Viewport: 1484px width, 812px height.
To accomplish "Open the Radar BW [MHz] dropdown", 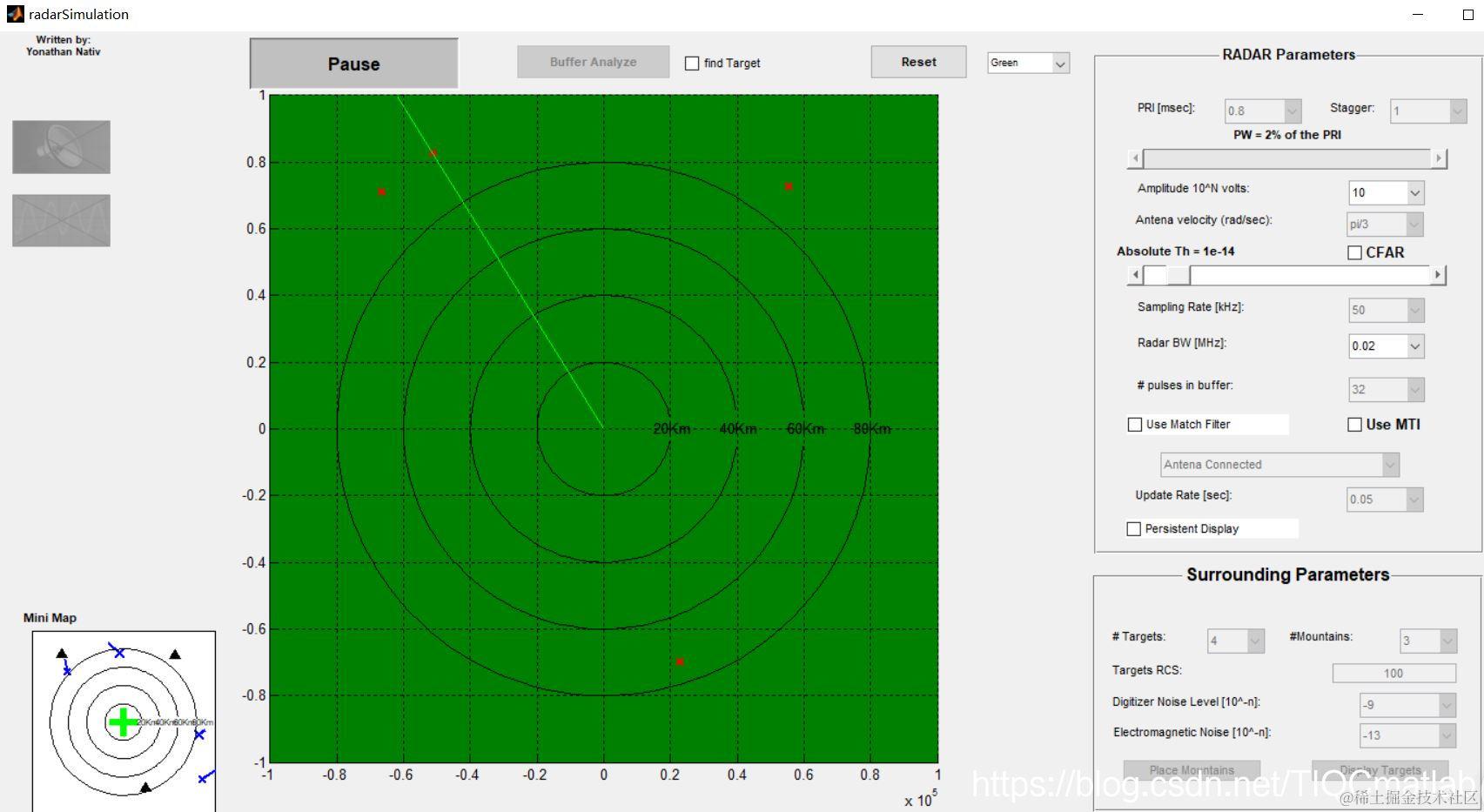I will (x=1386, y=346).
